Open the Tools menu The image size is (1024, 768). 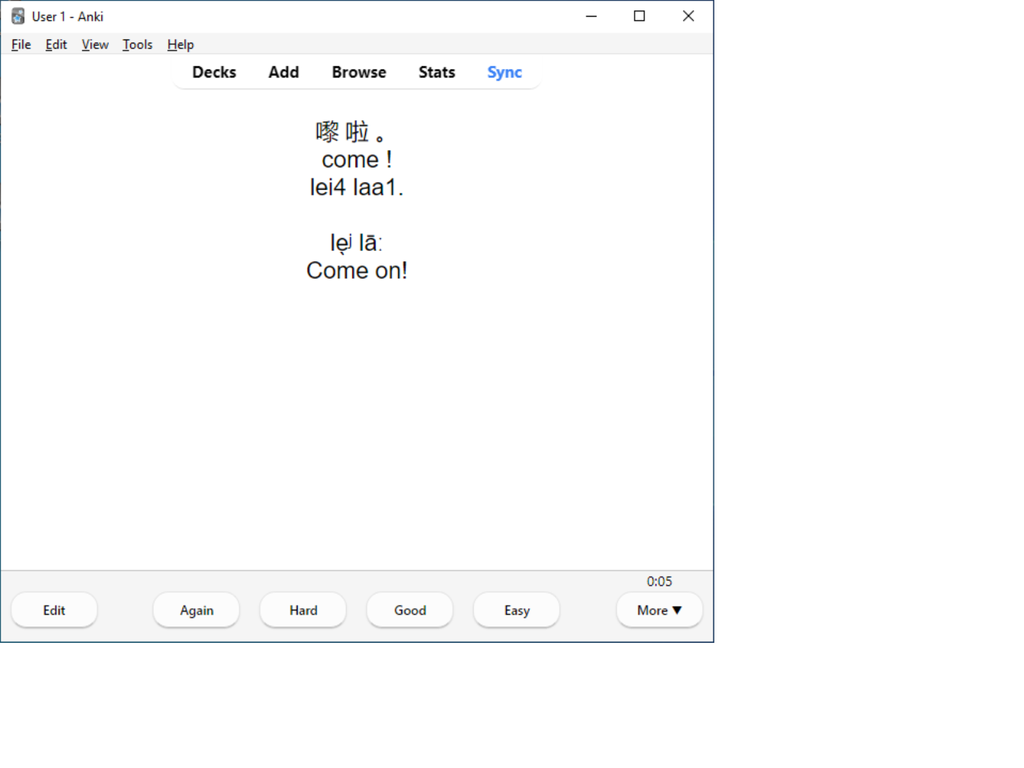point(137,44)
